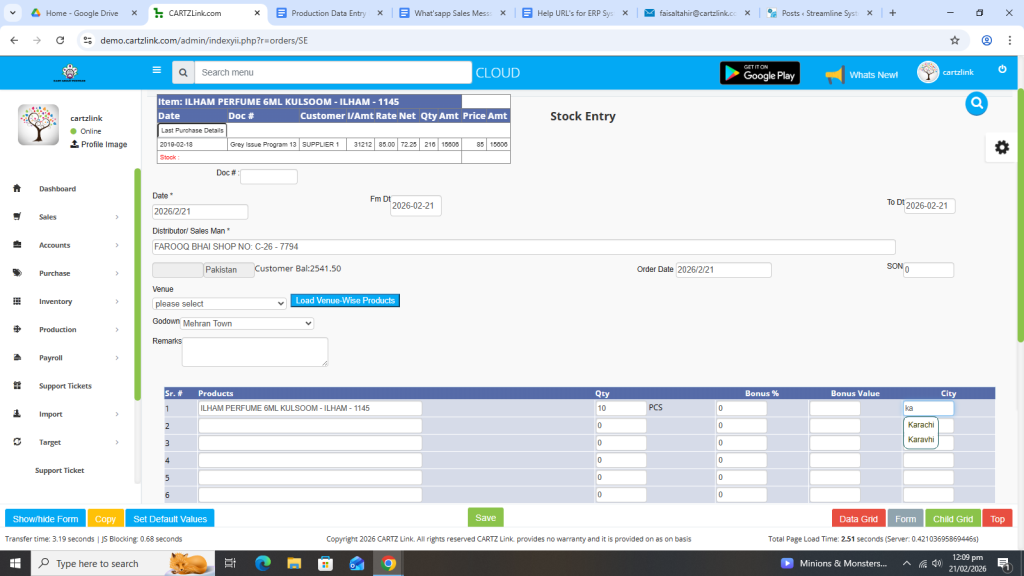Viewport: 1024px width, 576px height.
Task: Click the hamburger menu toggle icon
Action: (x=156, y=70)
